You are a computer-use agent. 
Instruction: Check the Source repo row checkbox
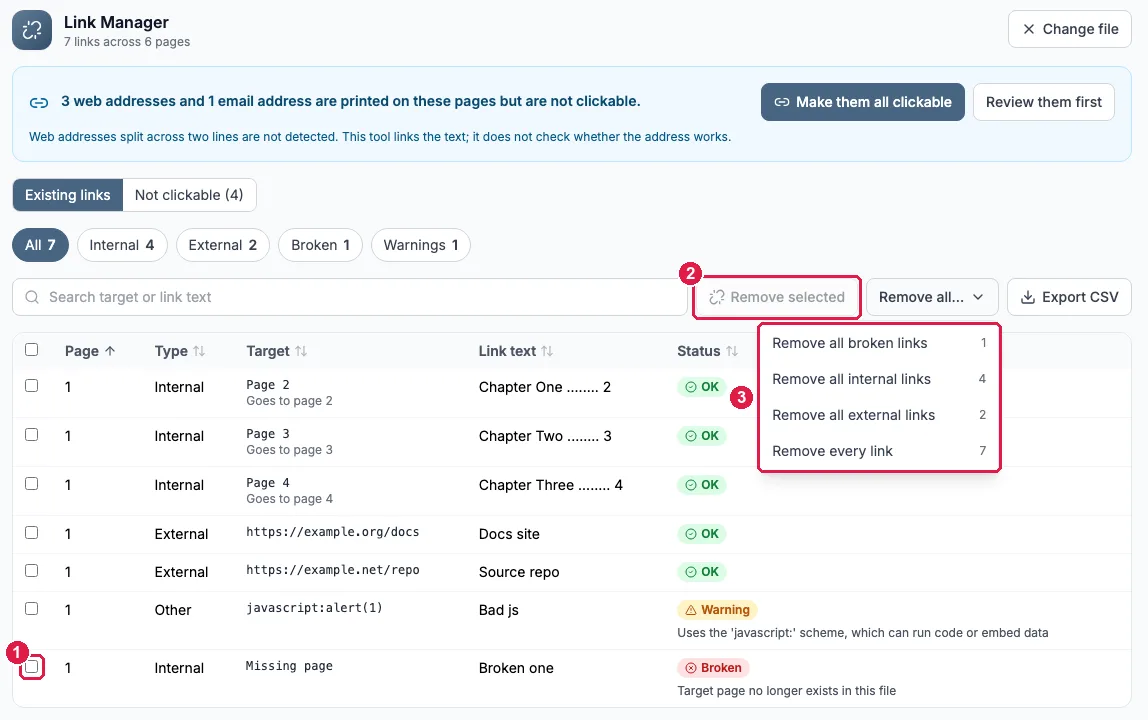[x=31, y=571]
